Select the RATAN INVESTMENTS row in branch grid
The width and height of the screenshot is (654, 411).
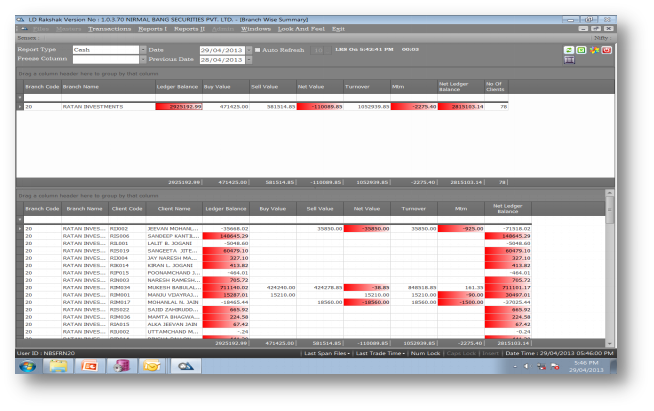92,106
